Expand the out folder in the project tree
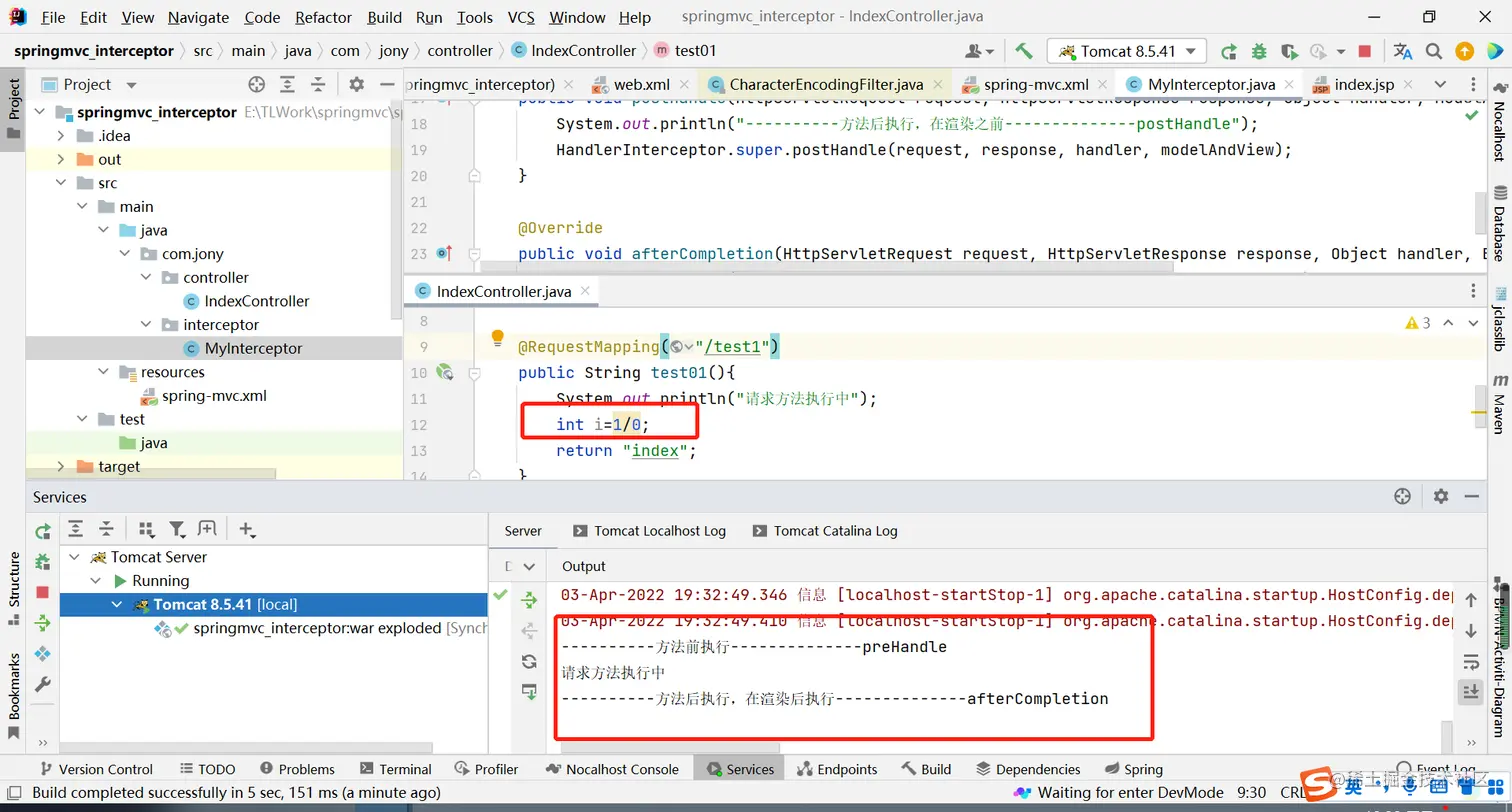The width and height of the screenshot is (1512, 812). (61, 159)
